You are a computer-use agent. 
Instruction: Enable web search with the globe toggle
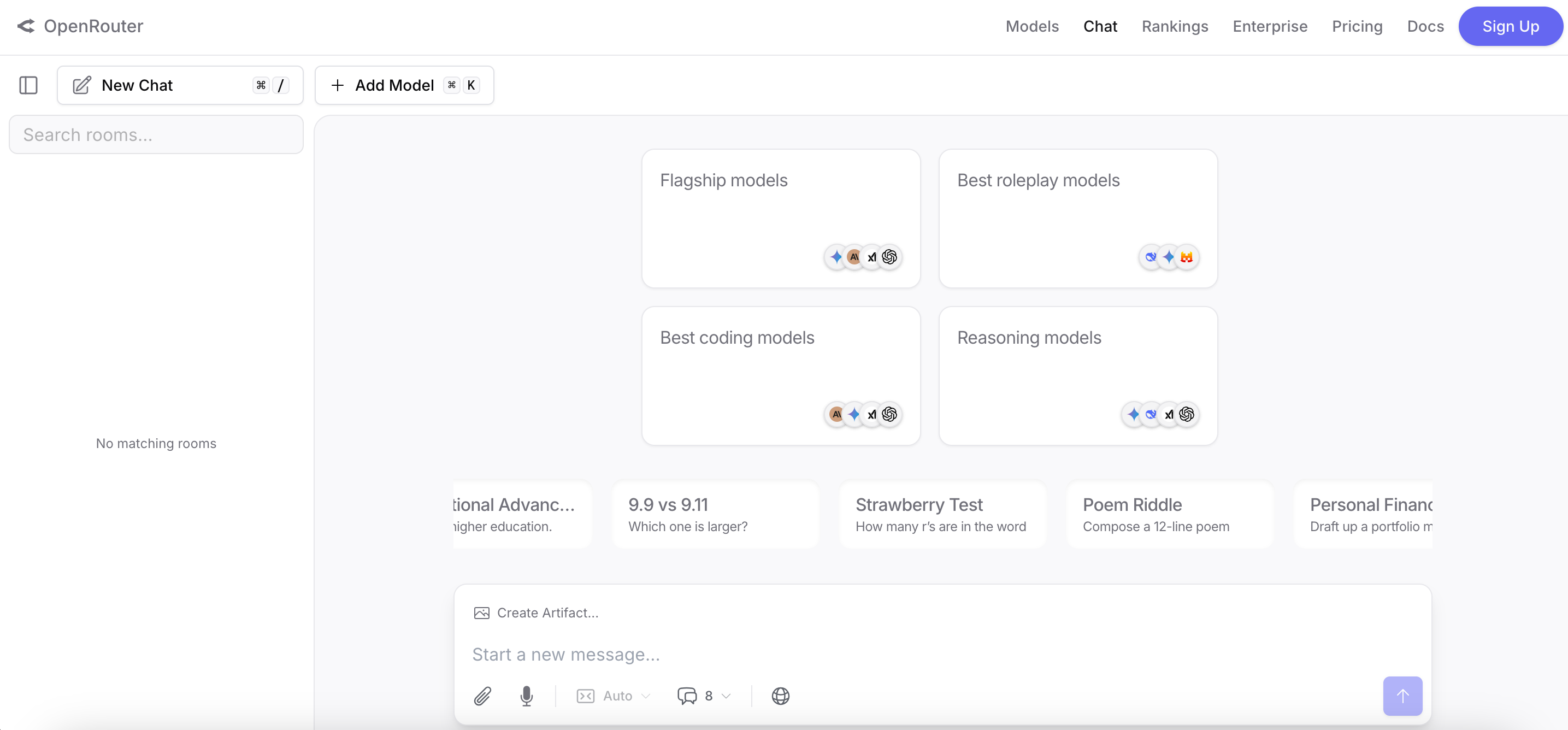click(781, 695)
